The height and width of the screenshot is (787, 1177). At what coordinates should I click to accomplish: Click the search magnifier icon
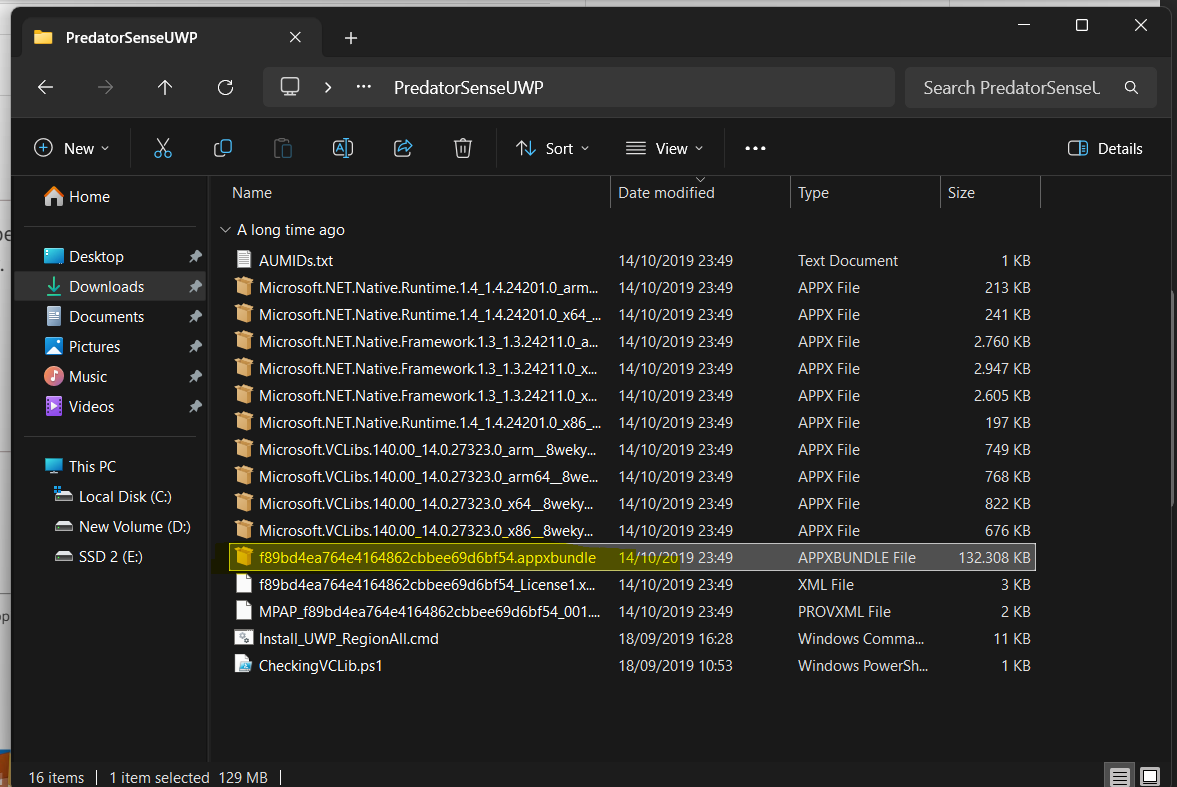(1131, 87)
